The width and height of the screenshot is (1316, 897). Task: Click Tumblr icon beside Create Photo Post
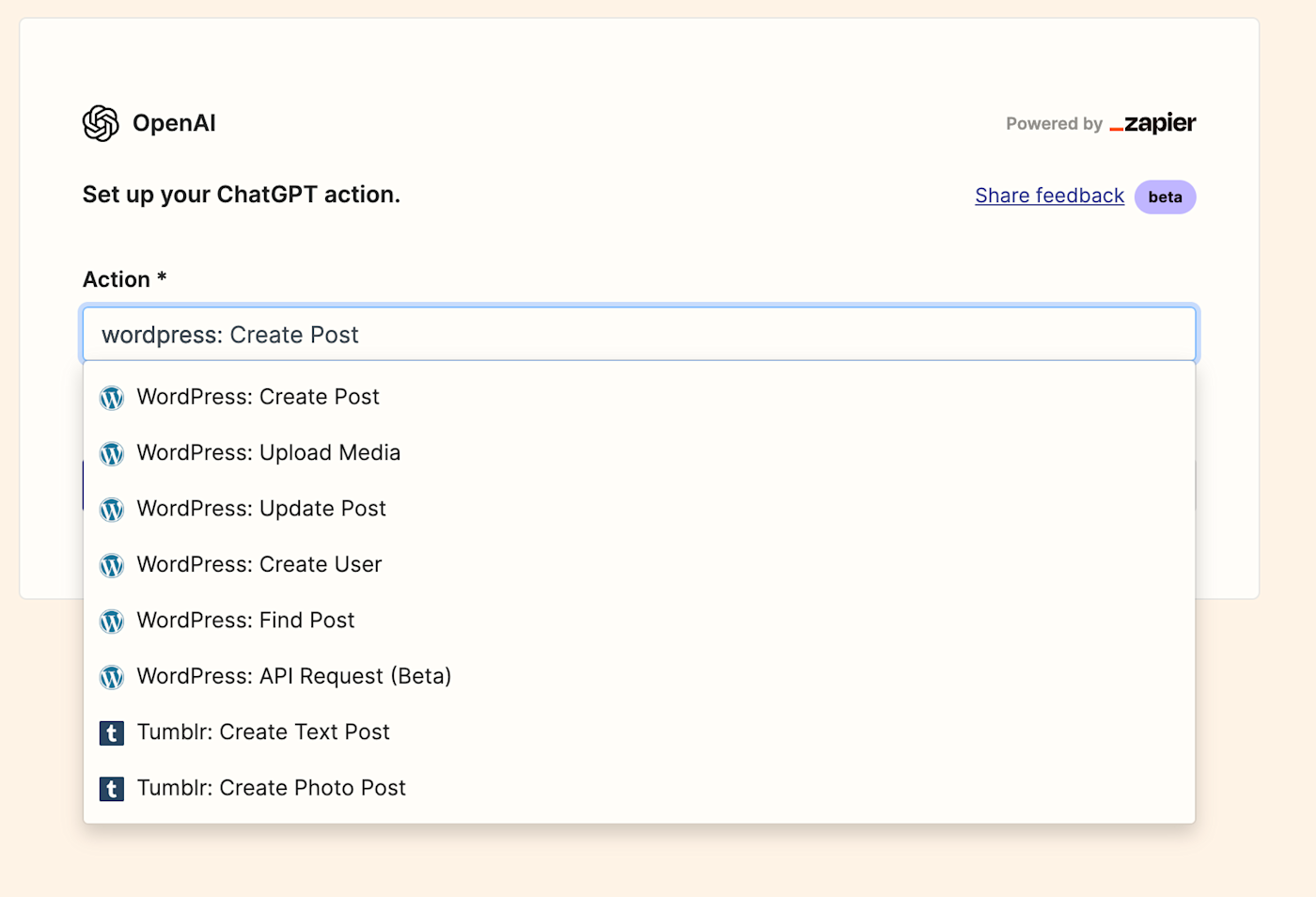pos(112,789)
